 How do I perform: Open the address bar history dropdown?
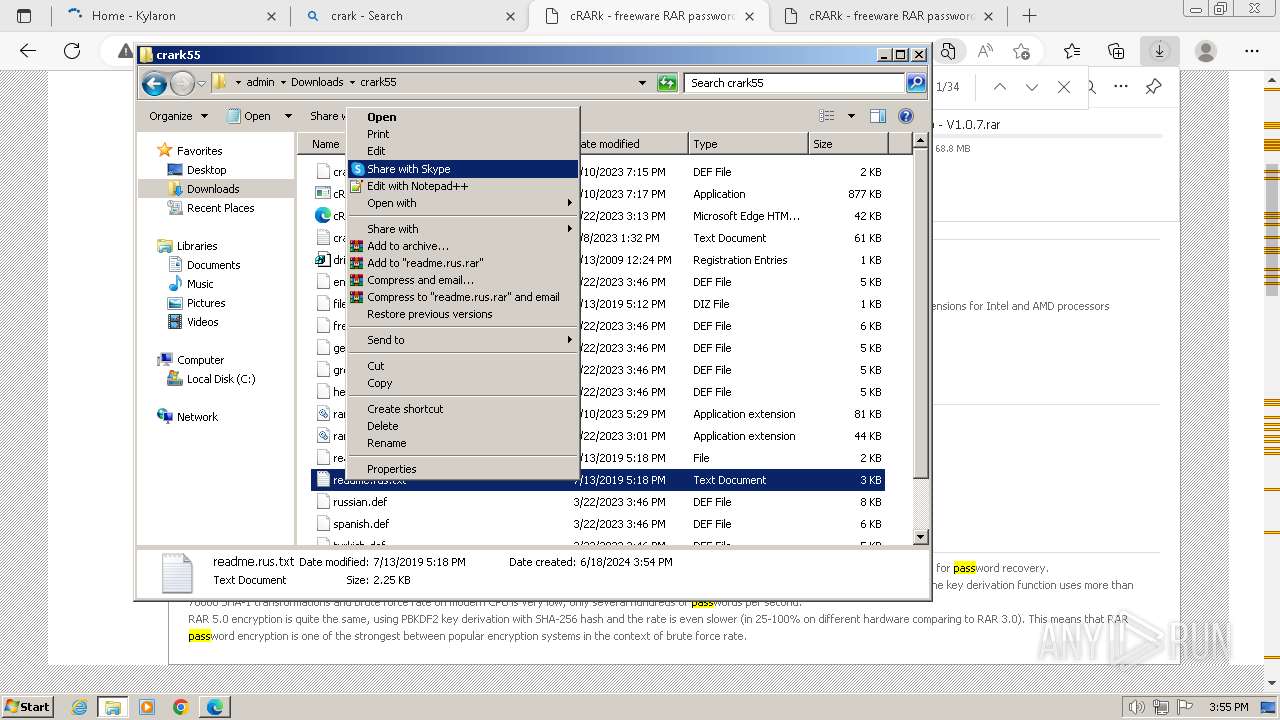click(x=642, y=83)
